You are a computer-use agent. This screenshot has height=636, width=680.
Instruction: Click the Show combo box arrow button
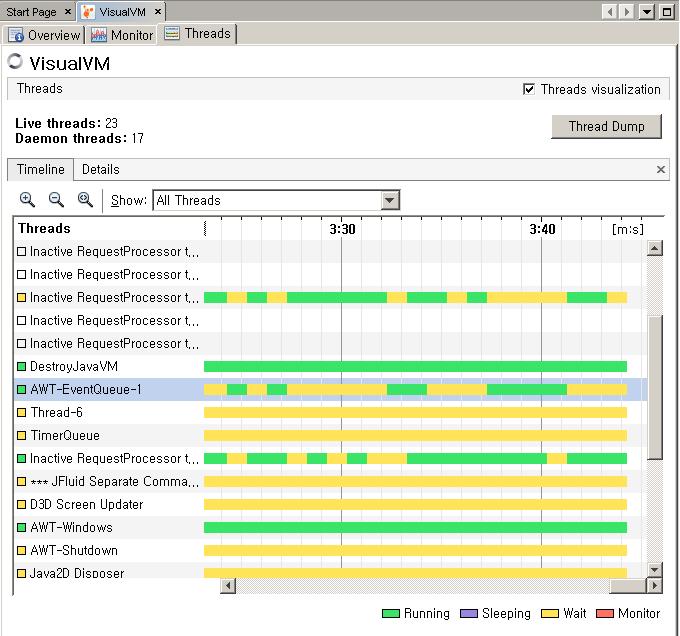pyautogui.click(x=390, y=200)
